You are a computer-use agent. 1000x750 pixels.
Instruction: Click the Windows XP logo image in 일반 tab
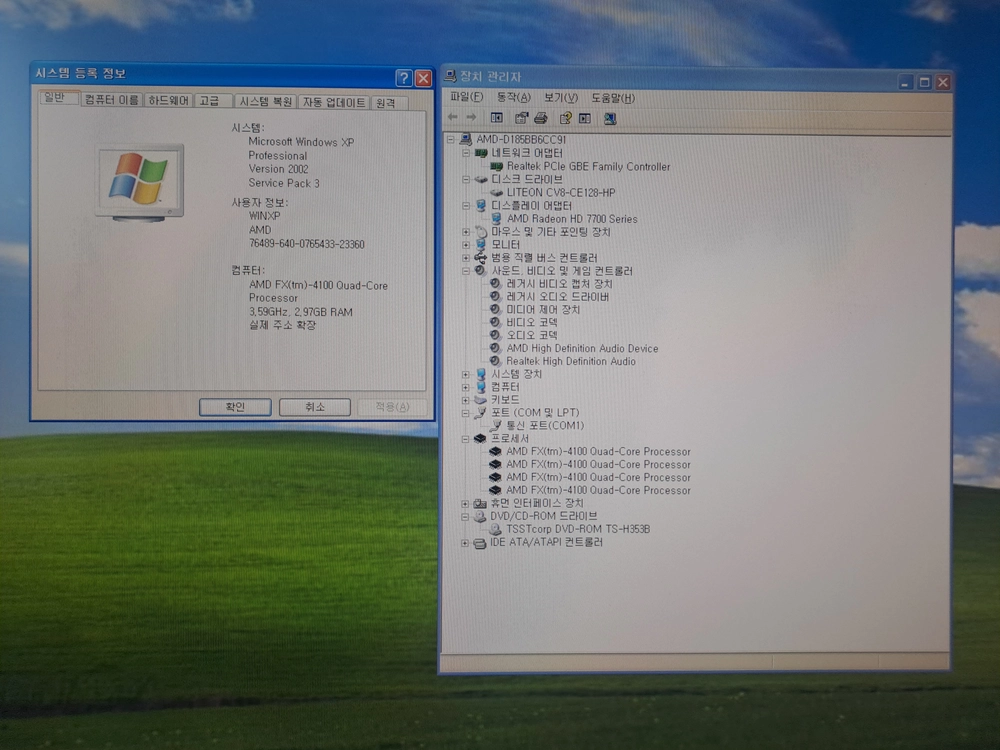pyautogui.click(x=140, y=182)
